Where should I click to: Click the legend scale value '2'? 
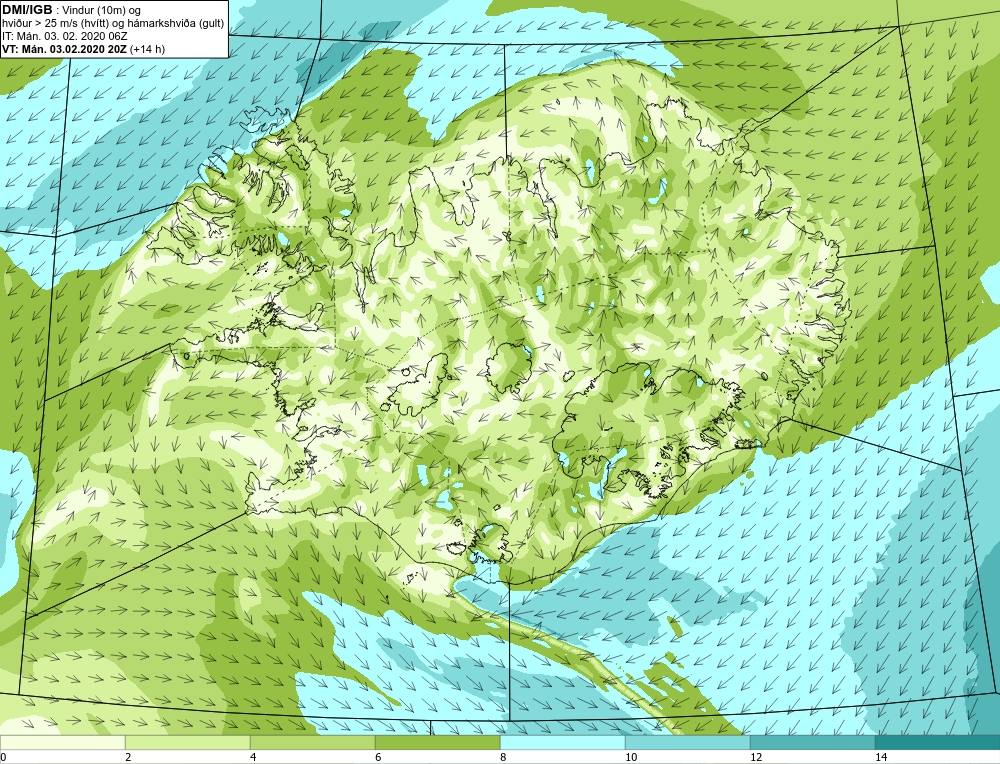128,757
